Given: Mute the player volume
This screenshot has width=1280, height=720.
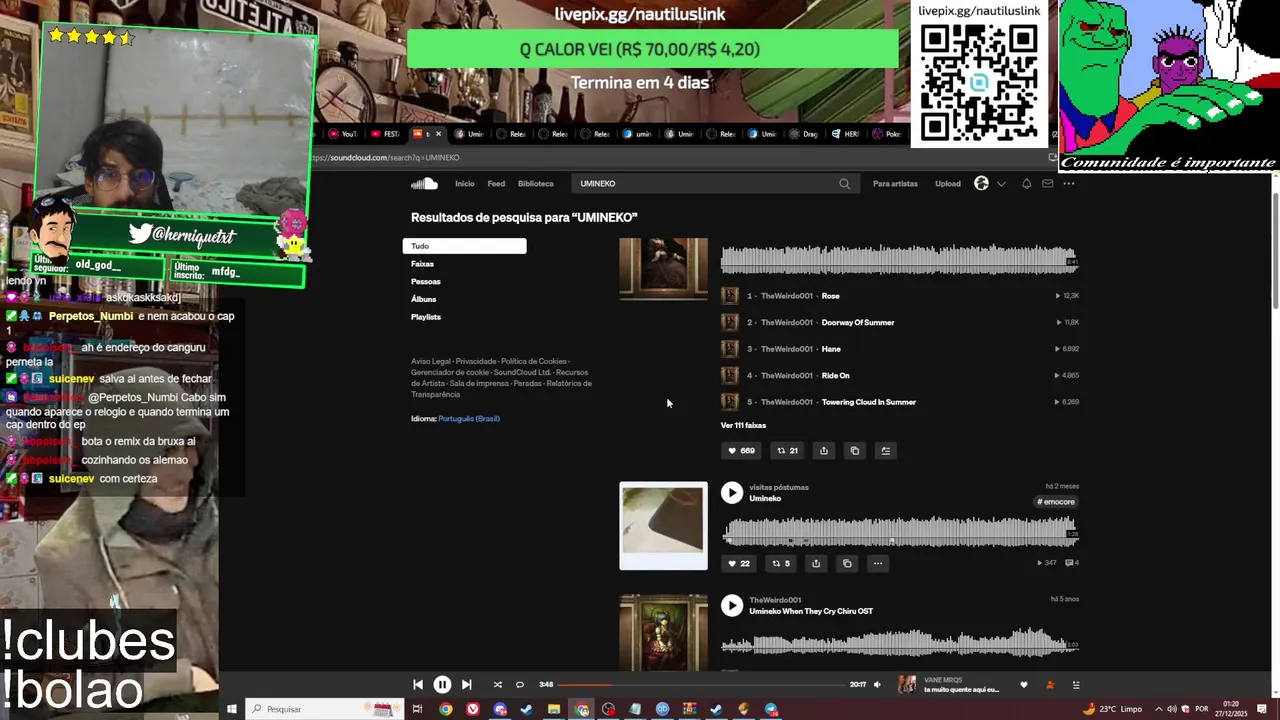Looking at the screenshot, I should [x=877, y=685].
